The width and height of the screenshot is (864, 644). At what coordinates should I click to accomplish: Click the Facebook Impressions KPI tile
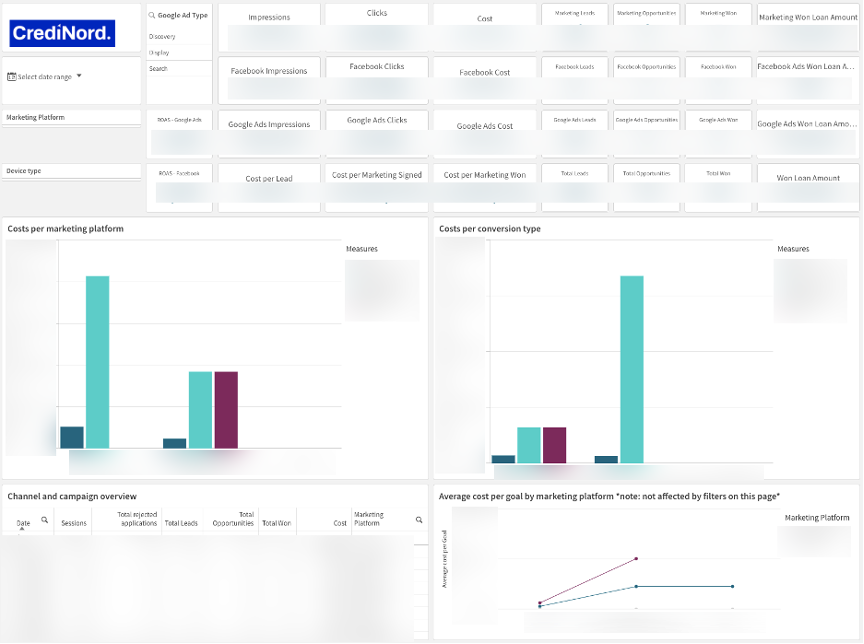pos(269,71)
